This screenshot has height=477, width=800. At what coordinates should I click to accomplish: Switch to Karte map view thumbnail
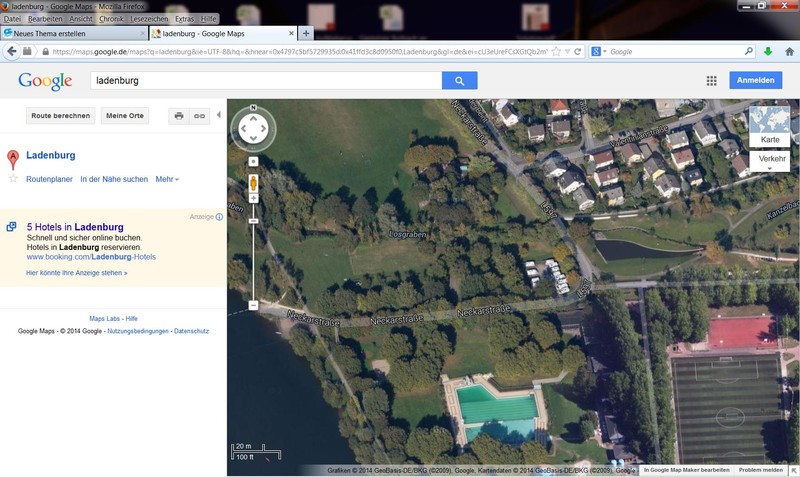click(769, 125)
